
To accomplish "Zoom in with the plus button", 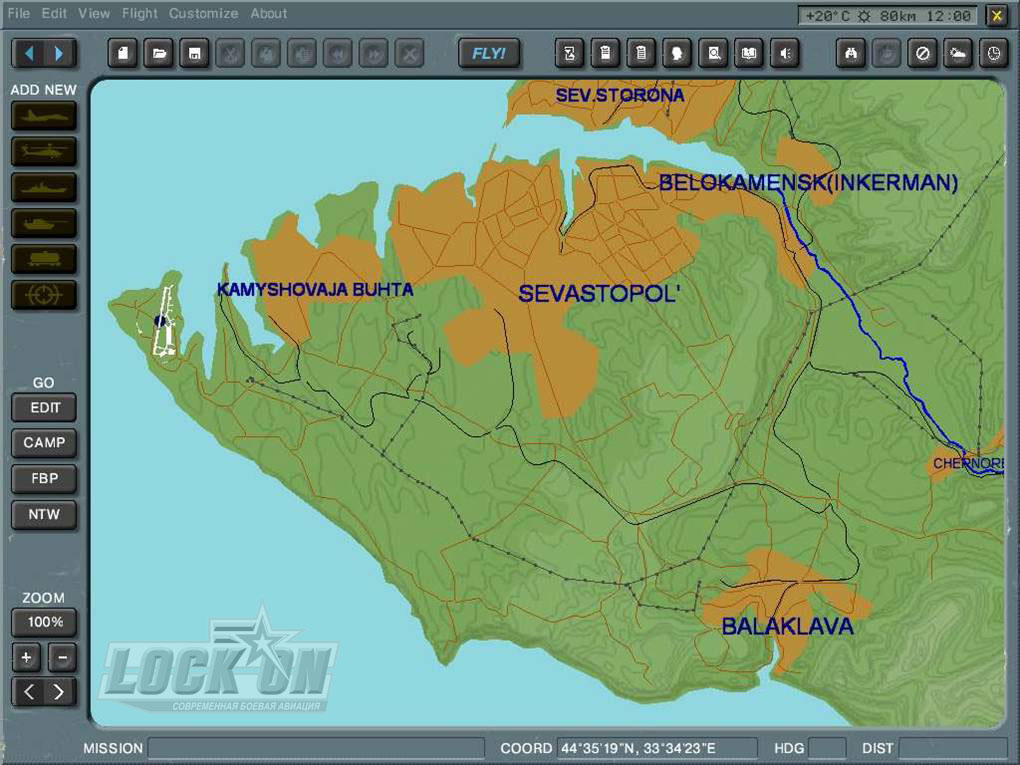I will pyautogui.click(x=26, y=658).
